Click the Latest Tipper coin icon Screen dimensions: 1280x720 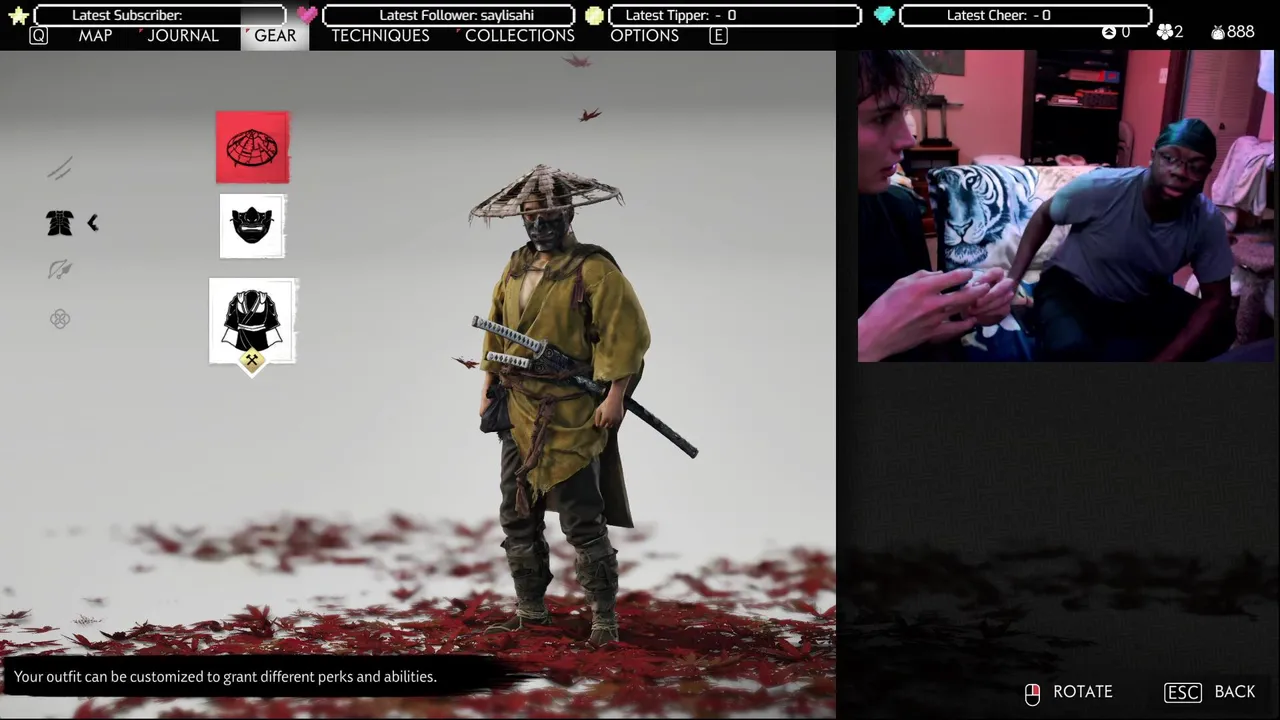pyautogui.click(x=594, y=15)
